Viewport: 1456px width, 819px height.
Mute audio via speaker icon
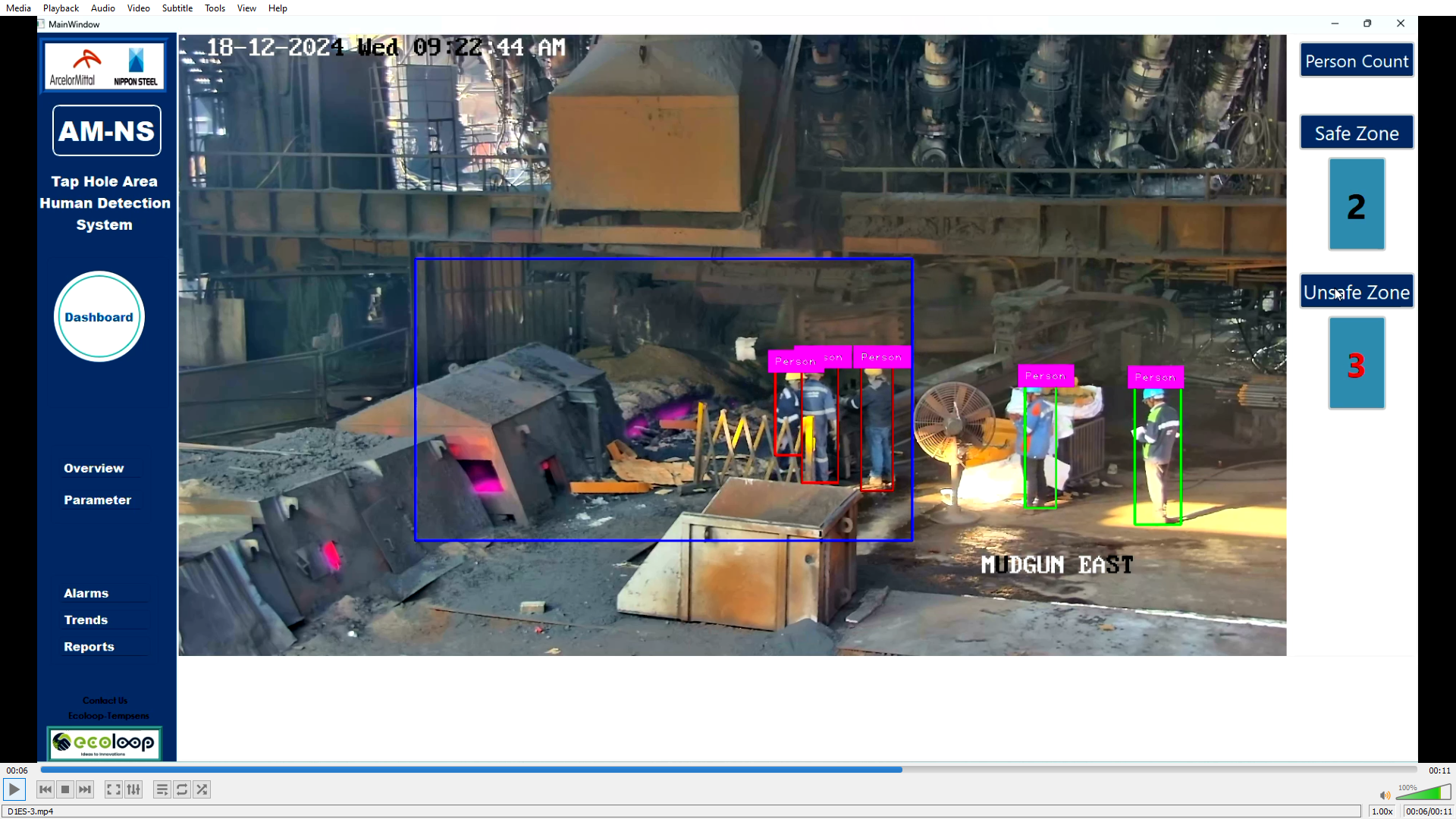click(1385, 795)
